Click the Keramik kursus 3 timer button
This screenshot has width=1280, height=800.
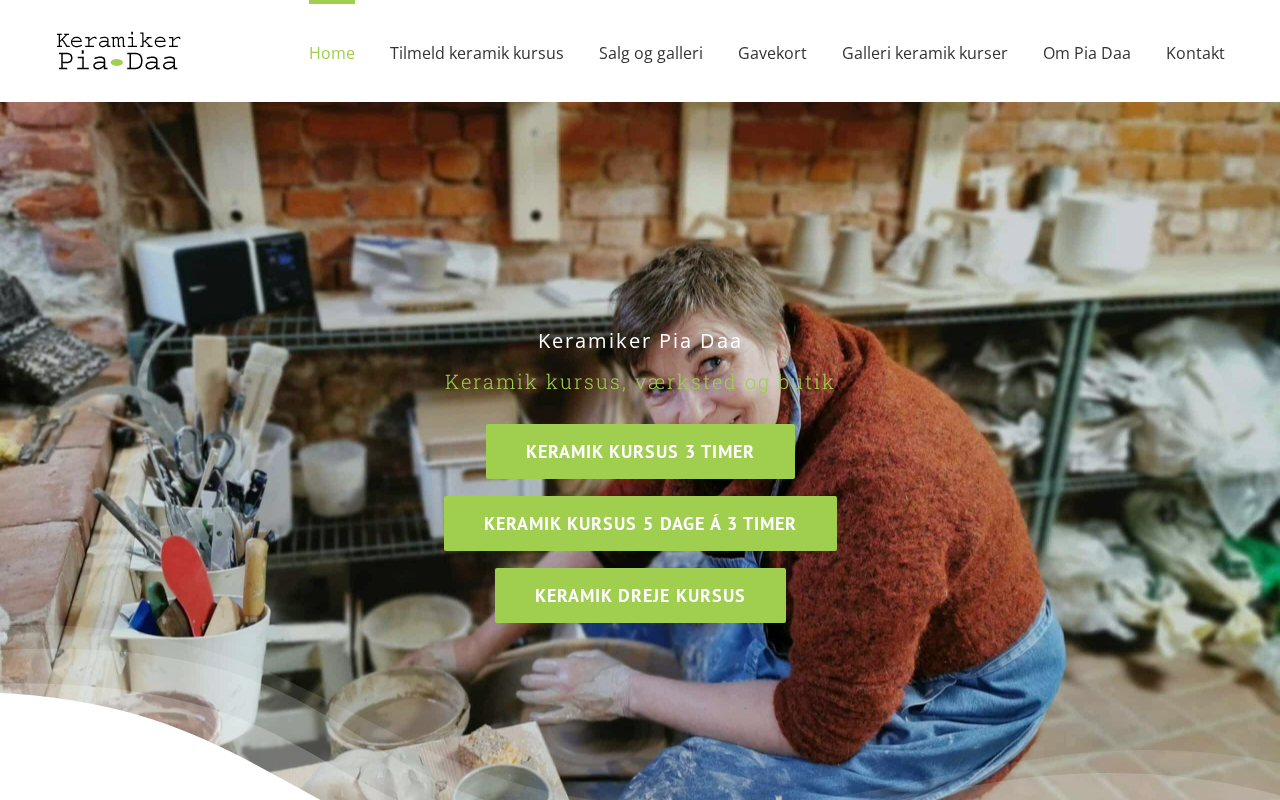point(640,451)
